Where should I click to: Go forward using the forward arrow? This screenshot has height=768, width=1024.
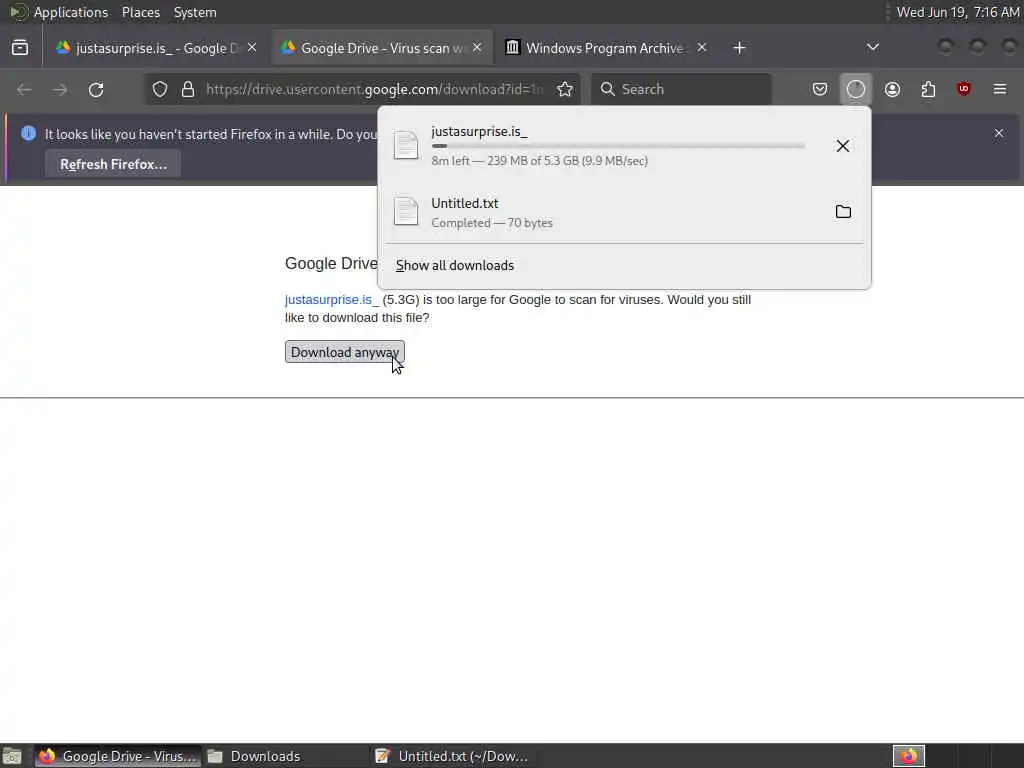(60, 89)
